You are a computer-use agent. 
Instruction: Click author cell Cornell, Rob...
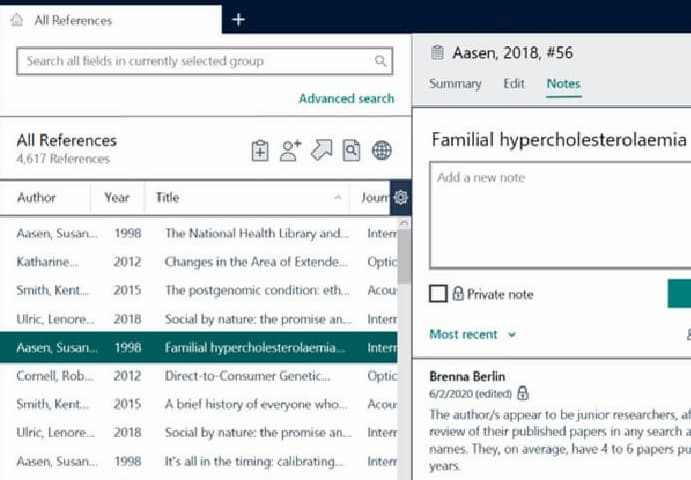point(55,376)
